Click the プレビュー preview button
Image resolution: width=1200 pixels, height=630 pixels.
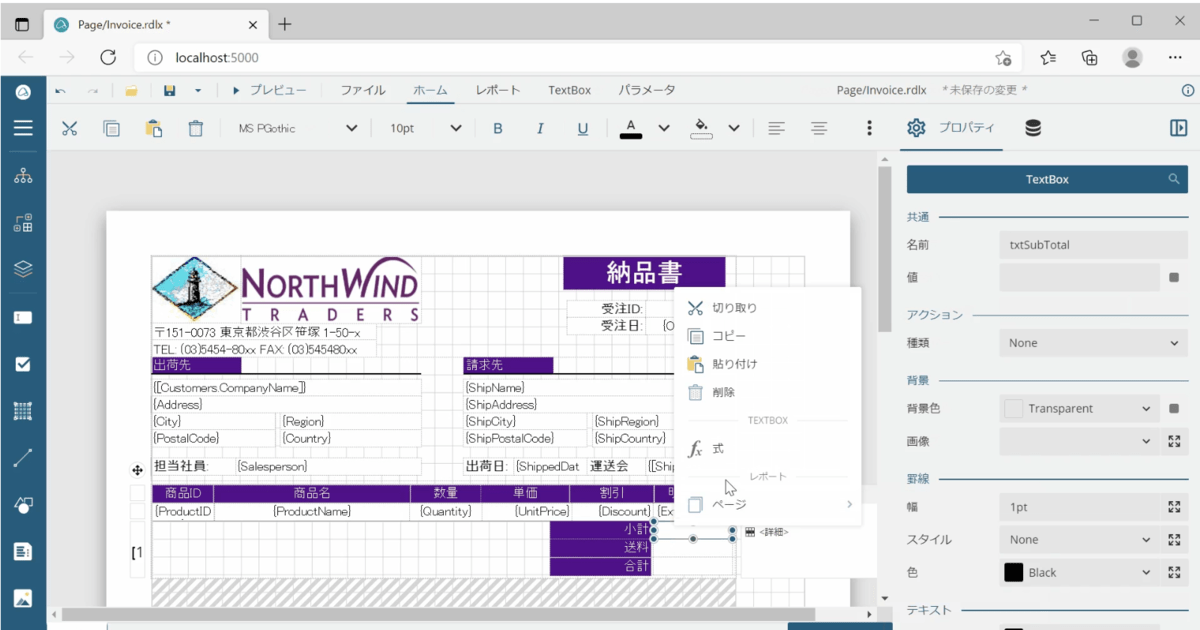(x=269, y=90)
